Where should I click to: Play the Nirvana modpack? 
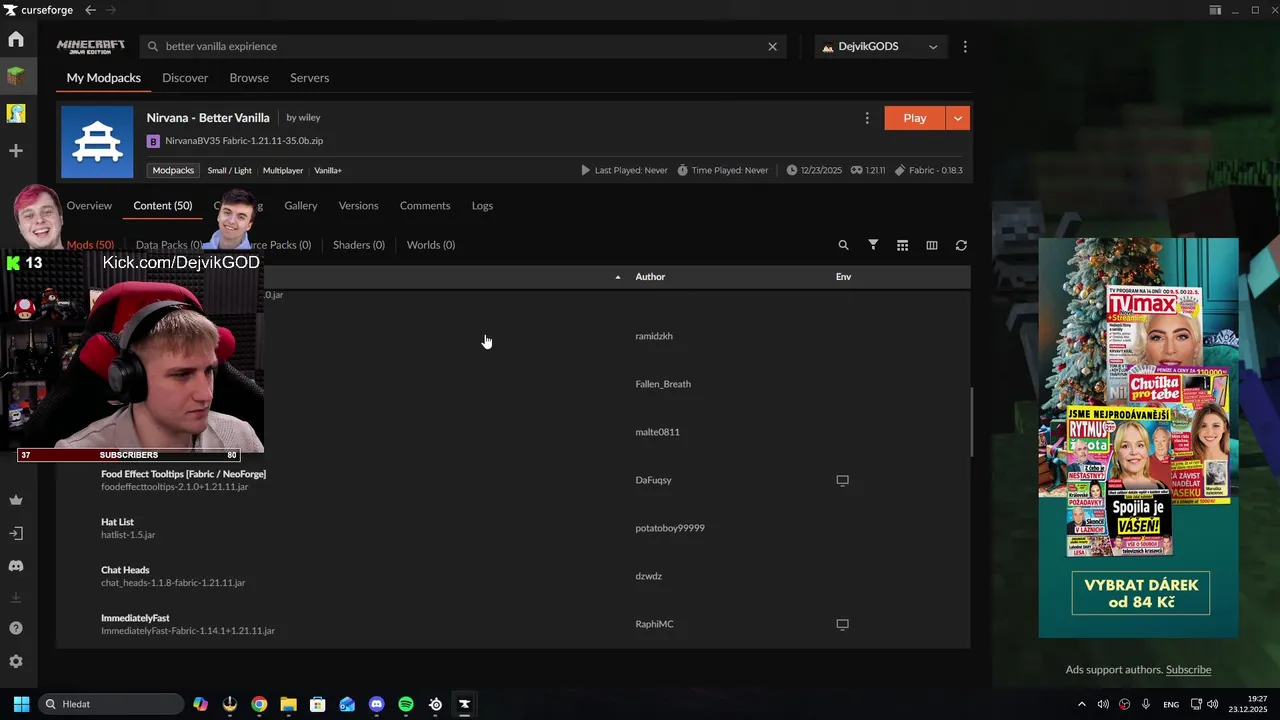pyautogui.click(x=914, y=118)
